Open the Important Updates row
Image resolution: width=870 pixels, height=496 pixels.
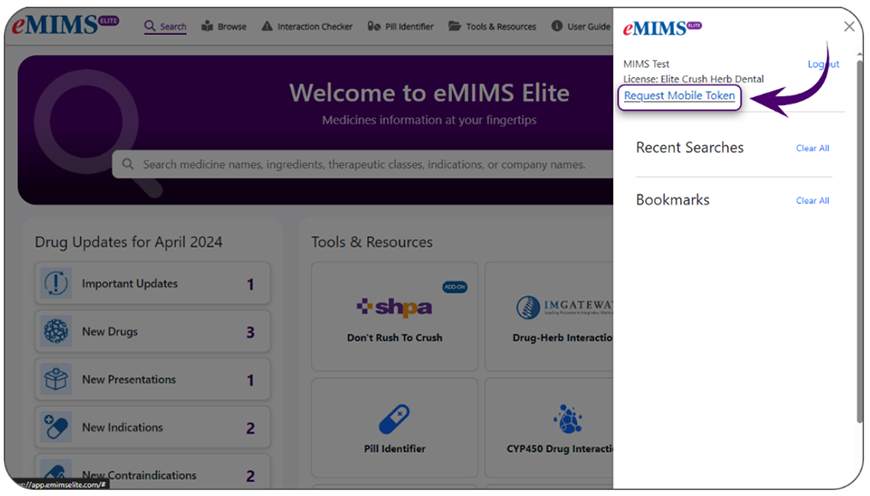pyautogui.click(x=153, y=284)
